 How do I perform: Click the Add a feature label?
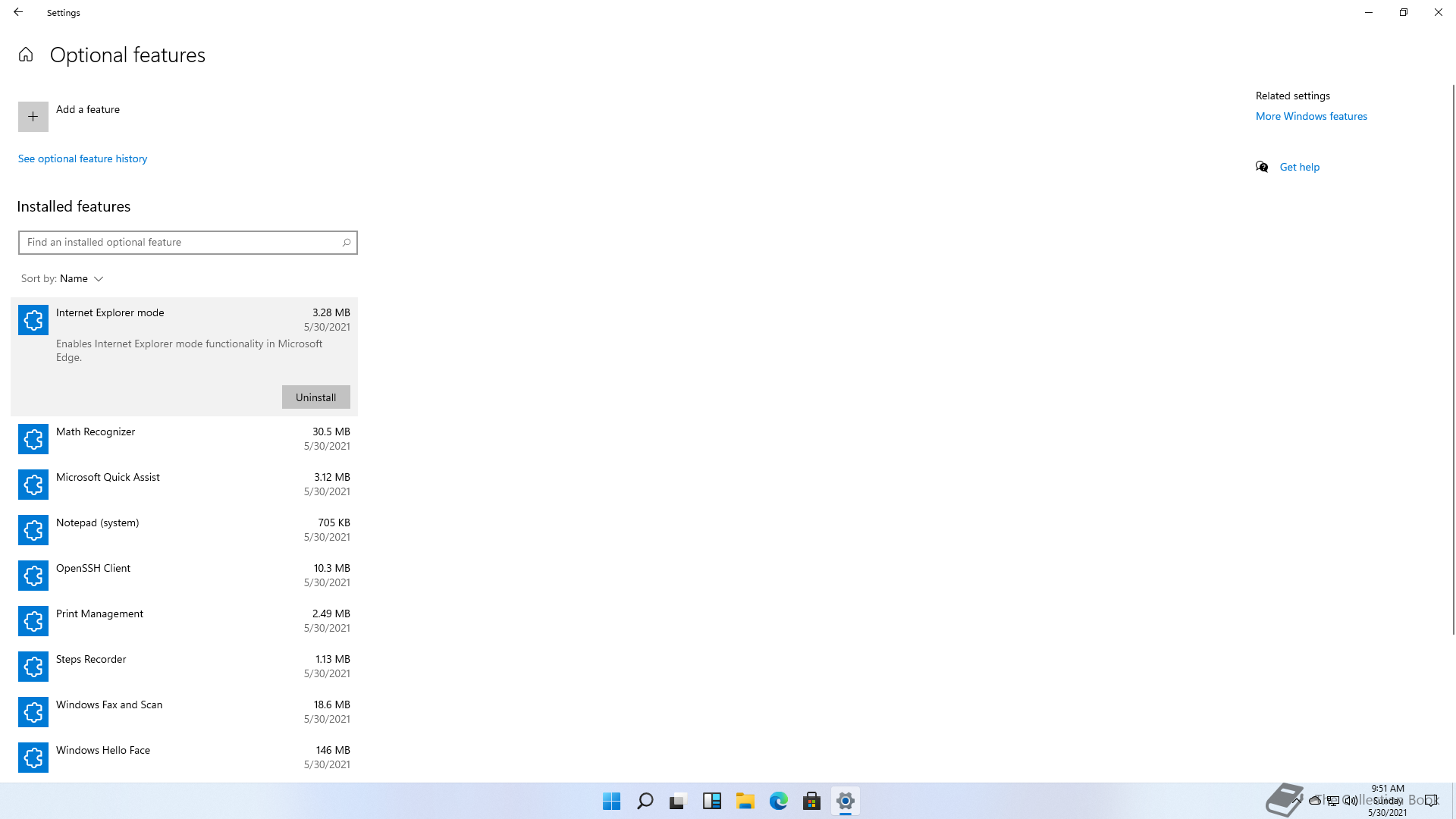point(88,109)
